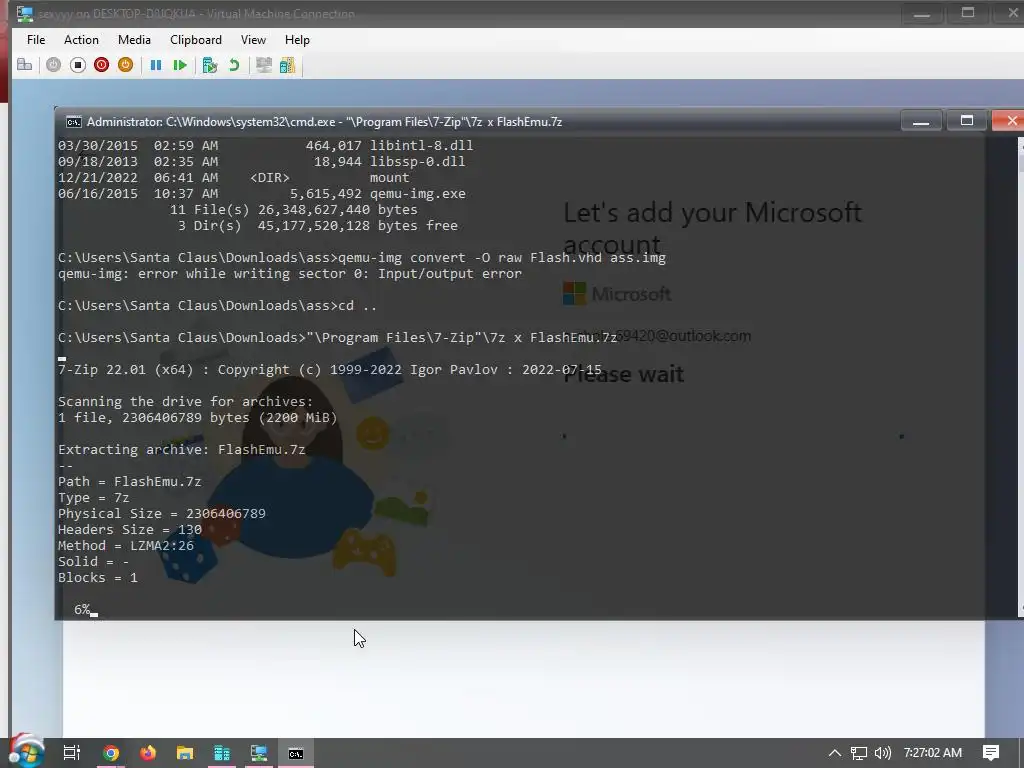Open File Explorer from the taskbar

click(x=185, y=753)
